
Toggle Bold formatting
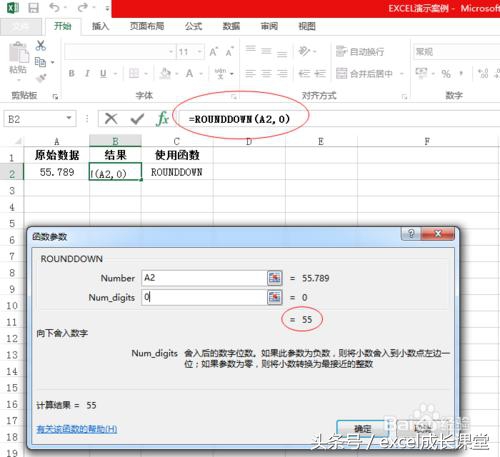coord(71,73)
